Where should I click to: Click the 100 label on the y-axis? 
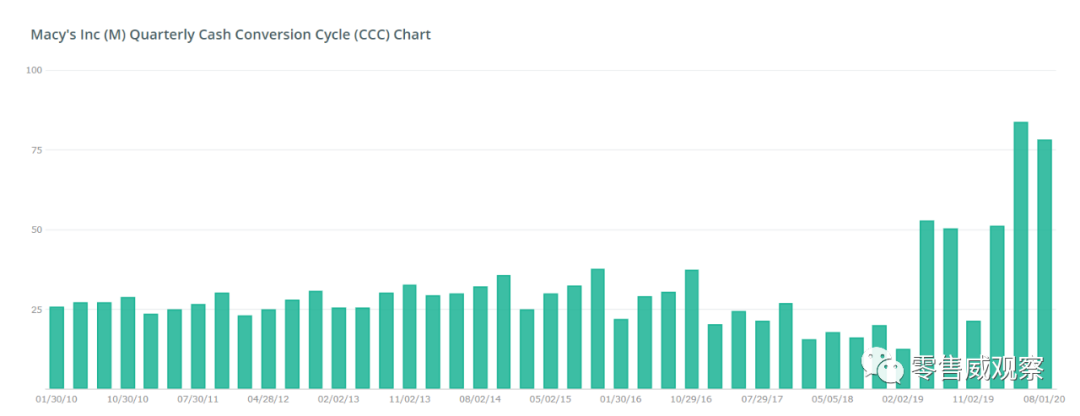(34, 70)
